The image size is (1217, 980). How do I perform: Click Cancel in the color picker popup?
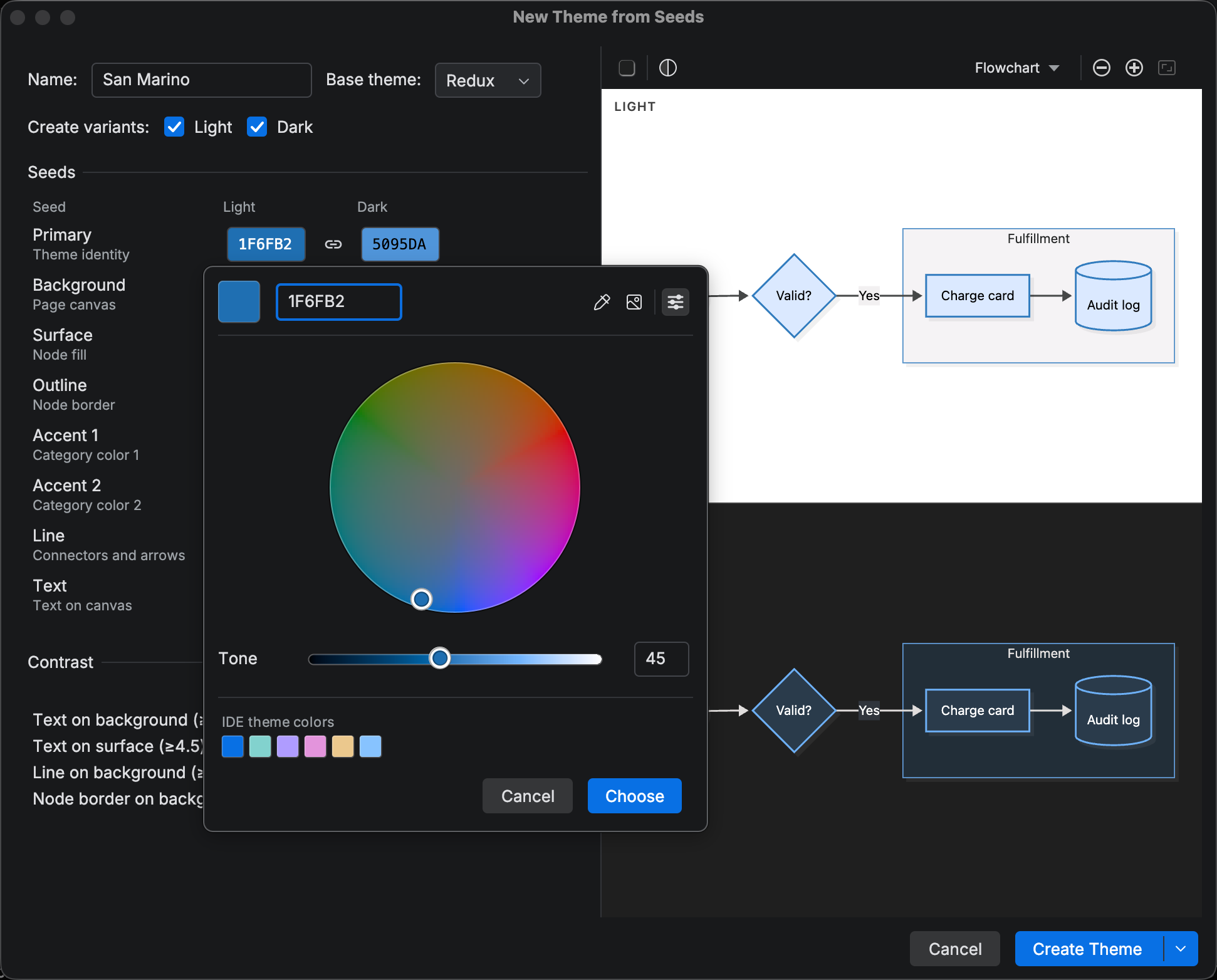(528, 796)
